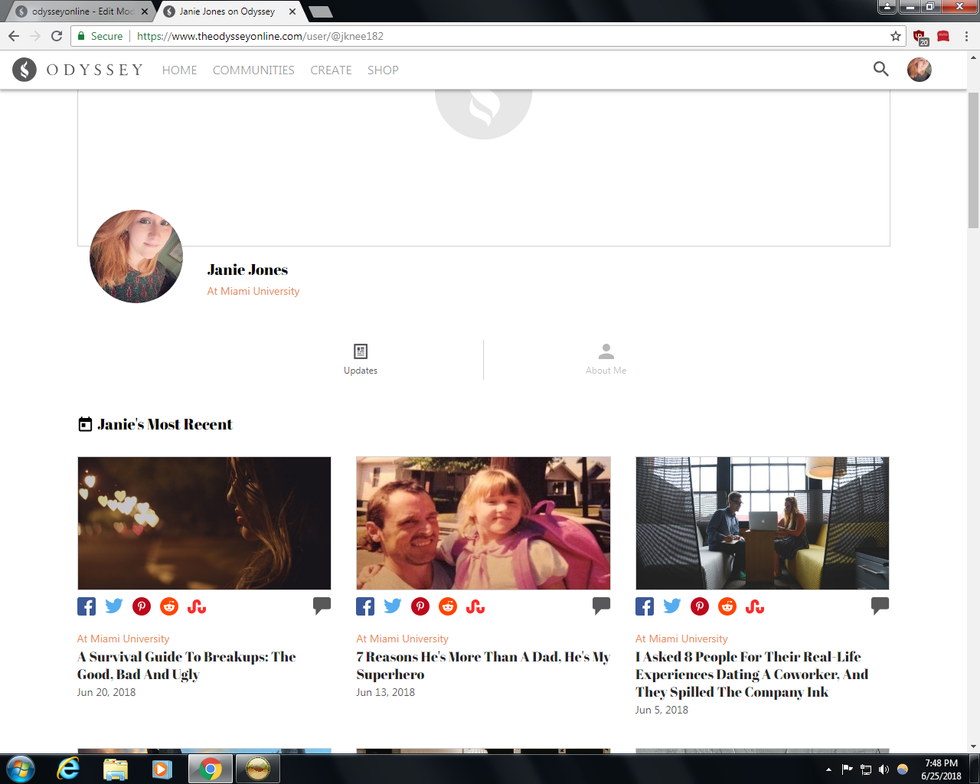Switch to the About Me tab

pyautogui.click(x=606, y=359)
